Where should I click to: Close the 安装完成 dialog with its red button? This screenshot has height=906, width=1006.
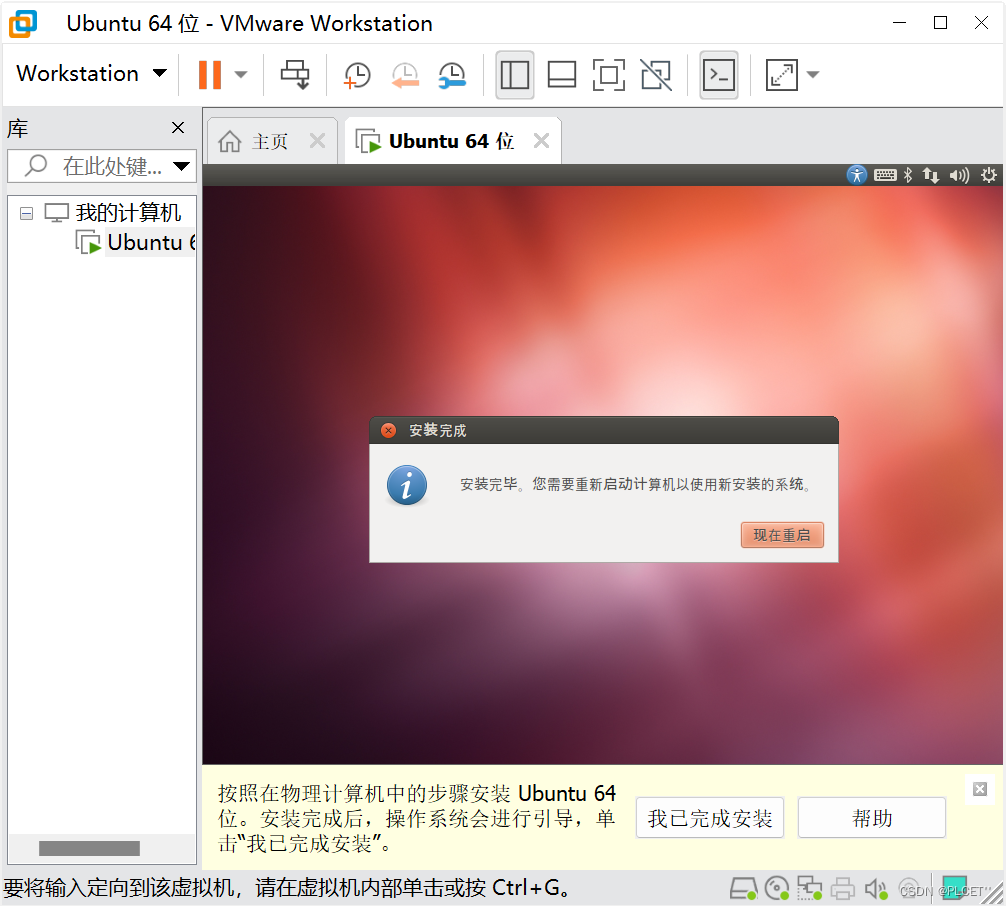tap(388, 430)
